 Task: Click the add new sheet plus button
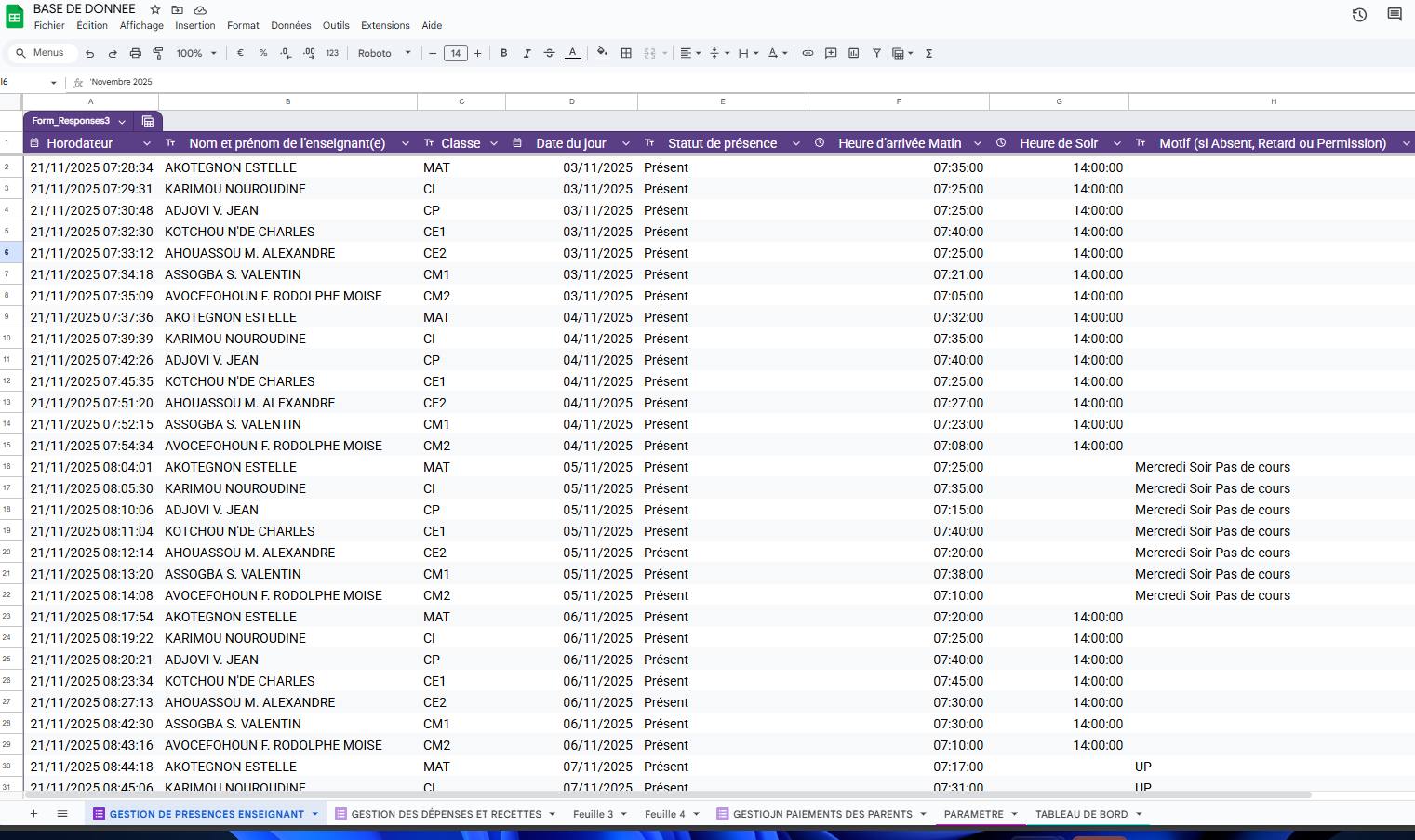(33, 814)
